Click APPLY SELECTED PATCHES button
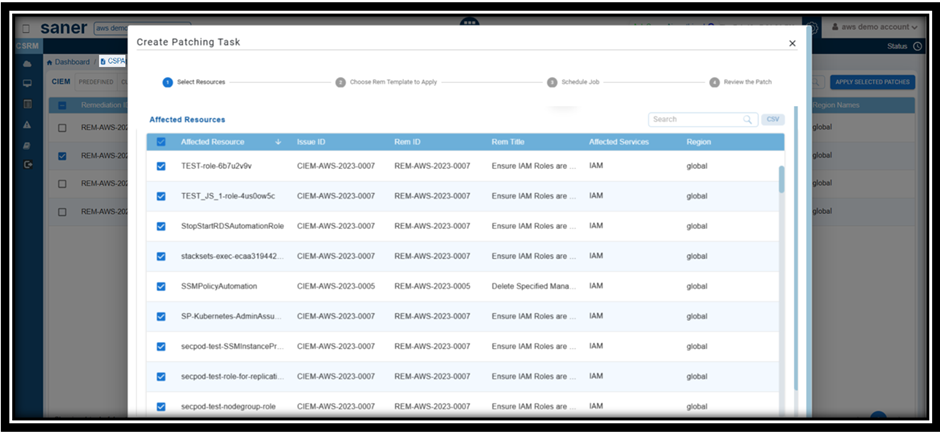Screen dimensions: 940x434 872,82
